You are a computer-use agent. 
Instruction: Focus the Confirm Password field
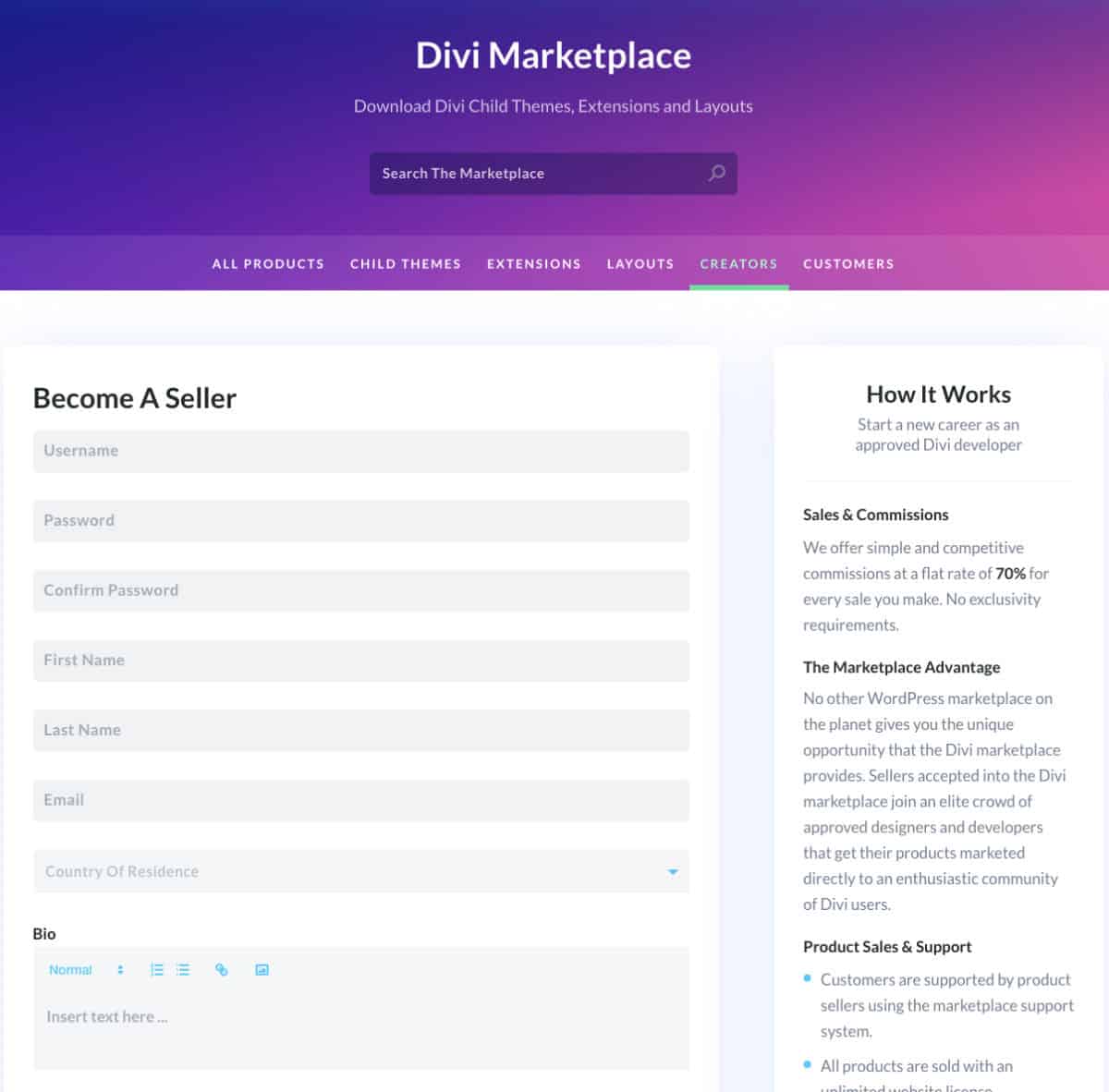point(361,591)
